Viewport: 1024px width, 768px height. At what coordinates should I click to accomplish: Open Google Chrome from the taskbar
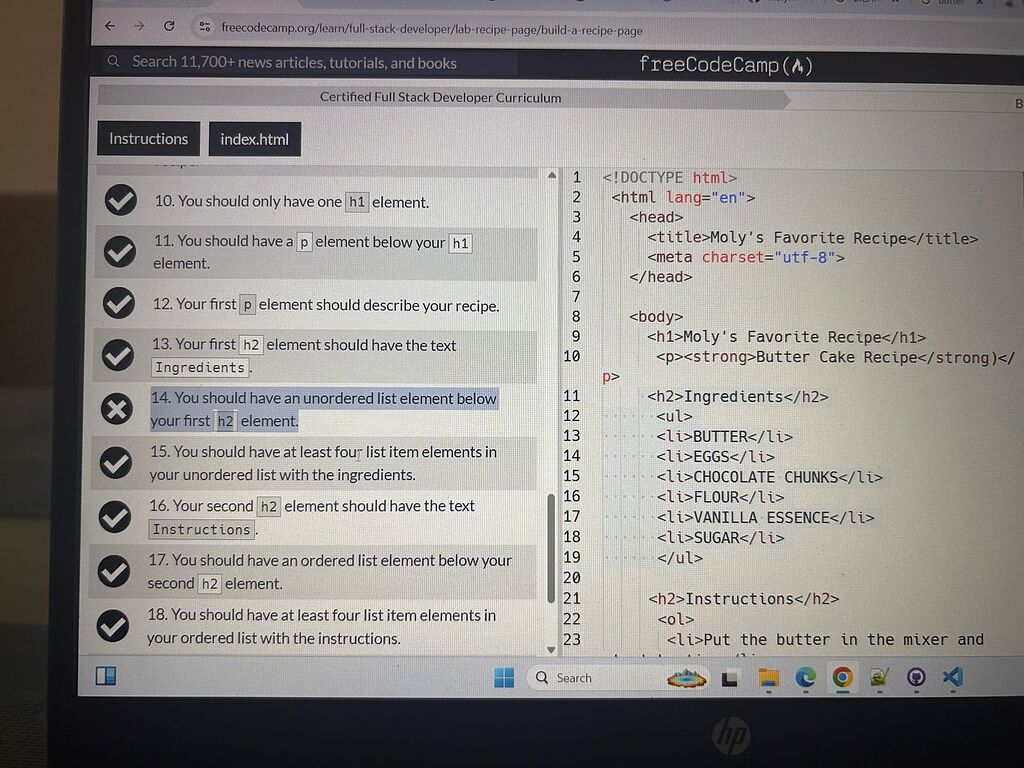click(841, 677)
